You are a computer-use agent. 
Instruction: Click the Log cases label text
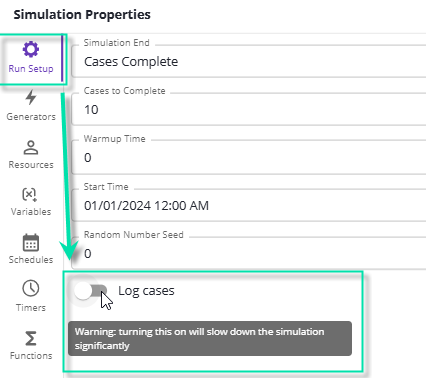146,291
